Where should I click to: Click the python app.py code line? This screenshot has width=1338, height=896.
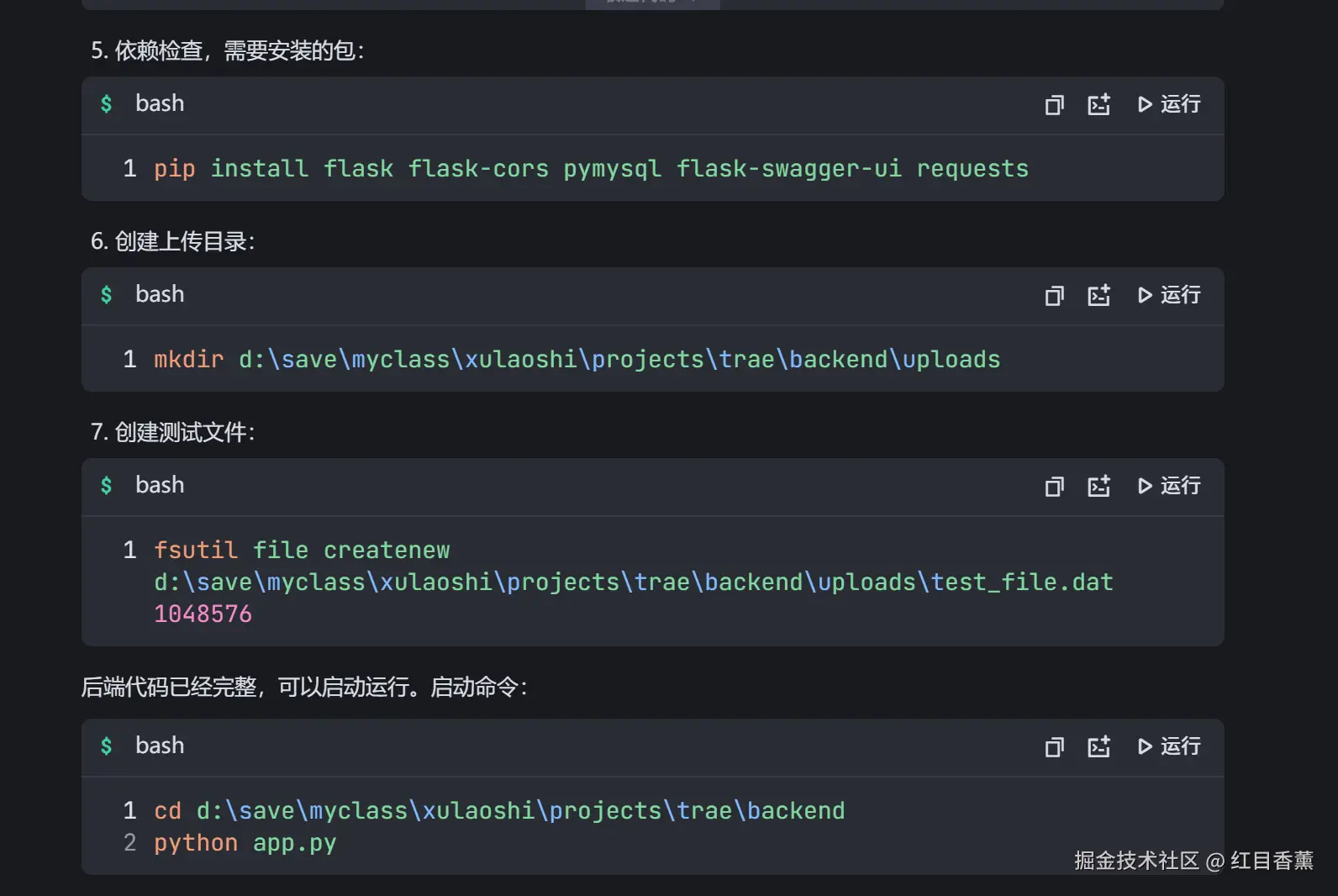click(x=245, y=843)
